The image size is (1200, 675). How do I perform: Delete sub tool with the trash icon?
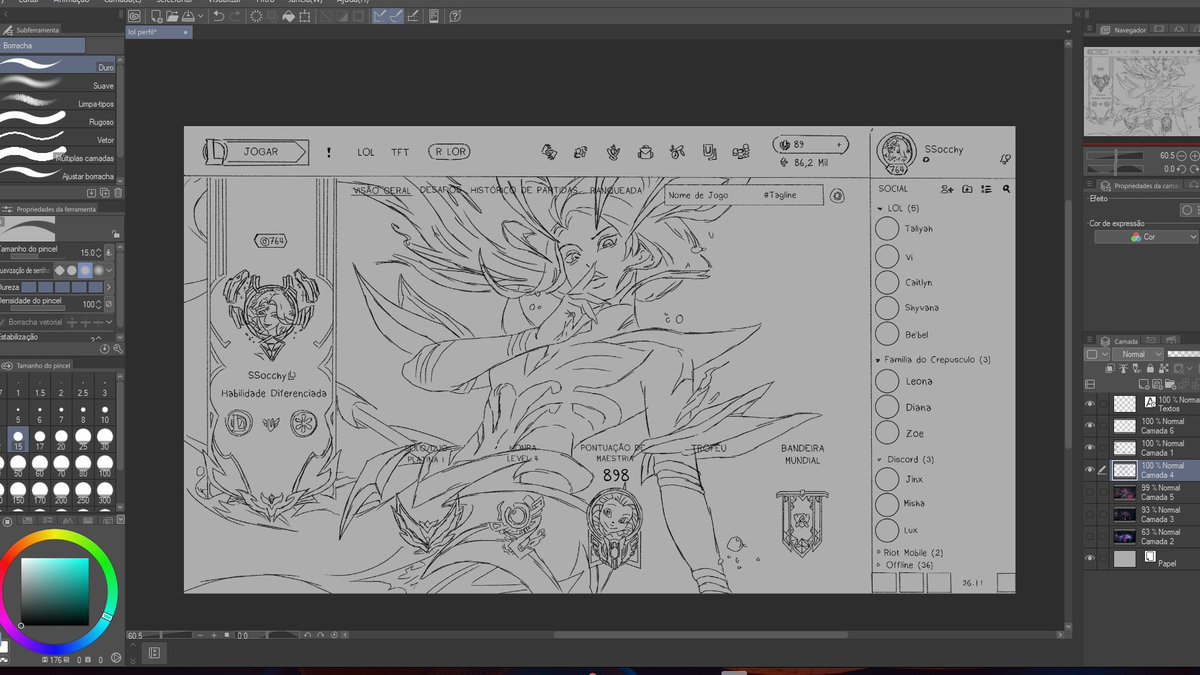117,192
